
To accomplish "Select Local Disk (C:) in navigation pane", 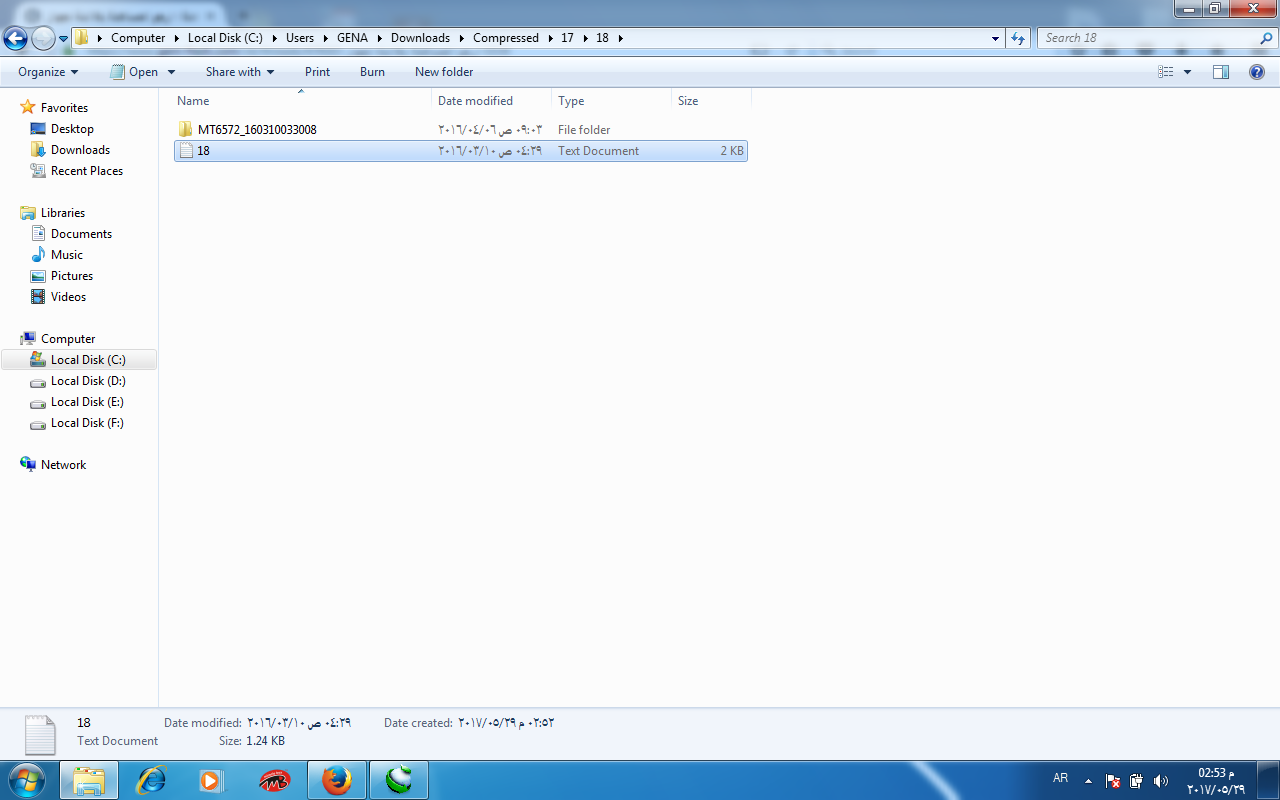I will click(x=88, y=360).
